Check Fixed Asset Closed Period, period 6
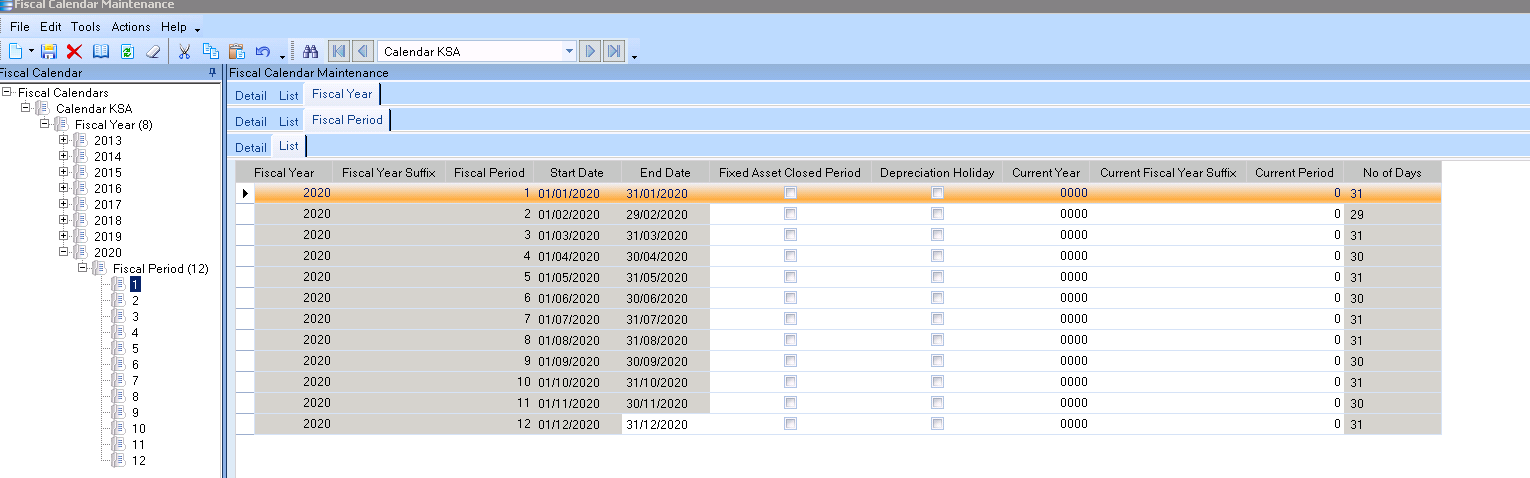 791,298
